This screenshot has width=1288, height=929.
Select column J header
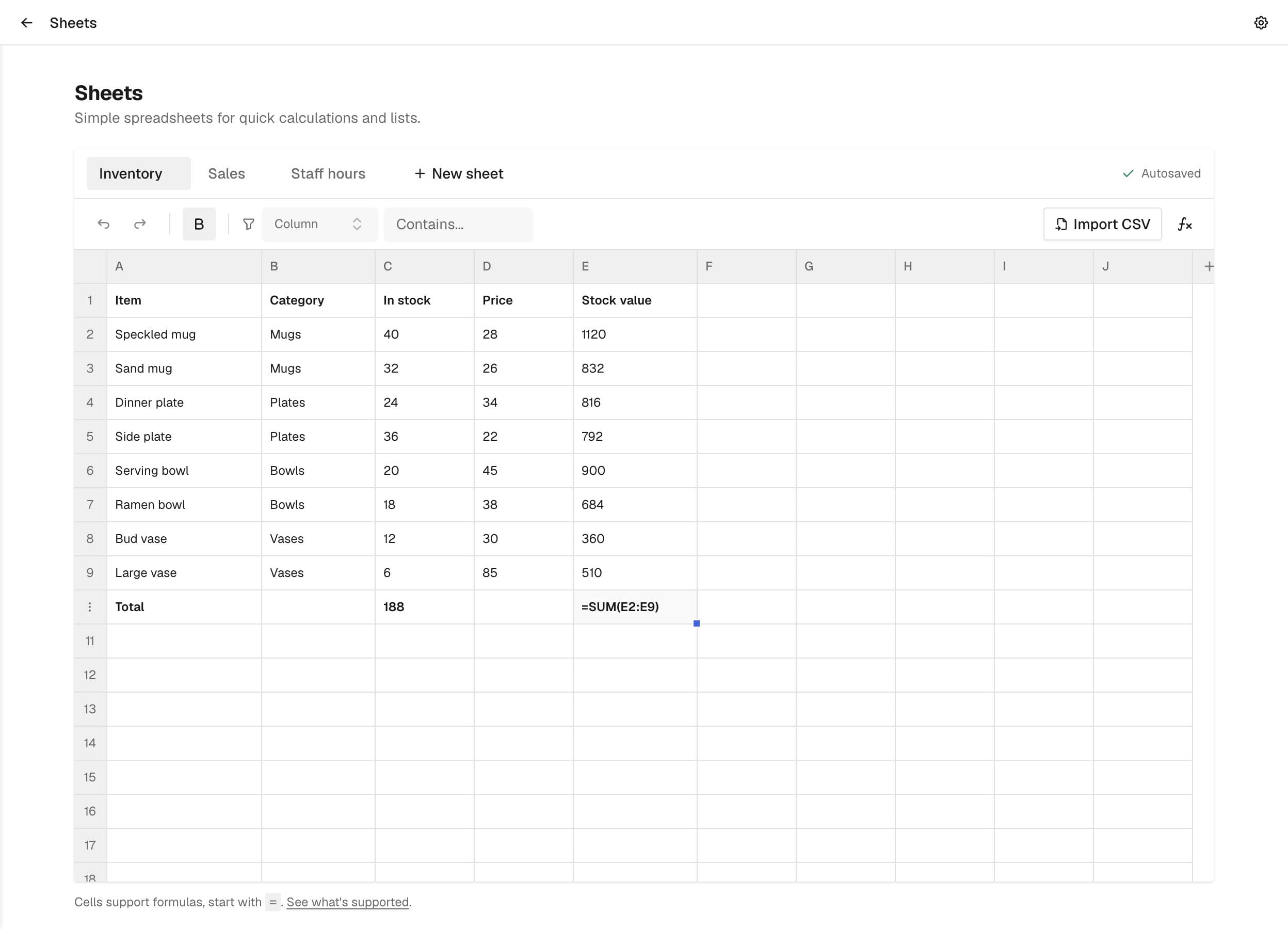1142,266
